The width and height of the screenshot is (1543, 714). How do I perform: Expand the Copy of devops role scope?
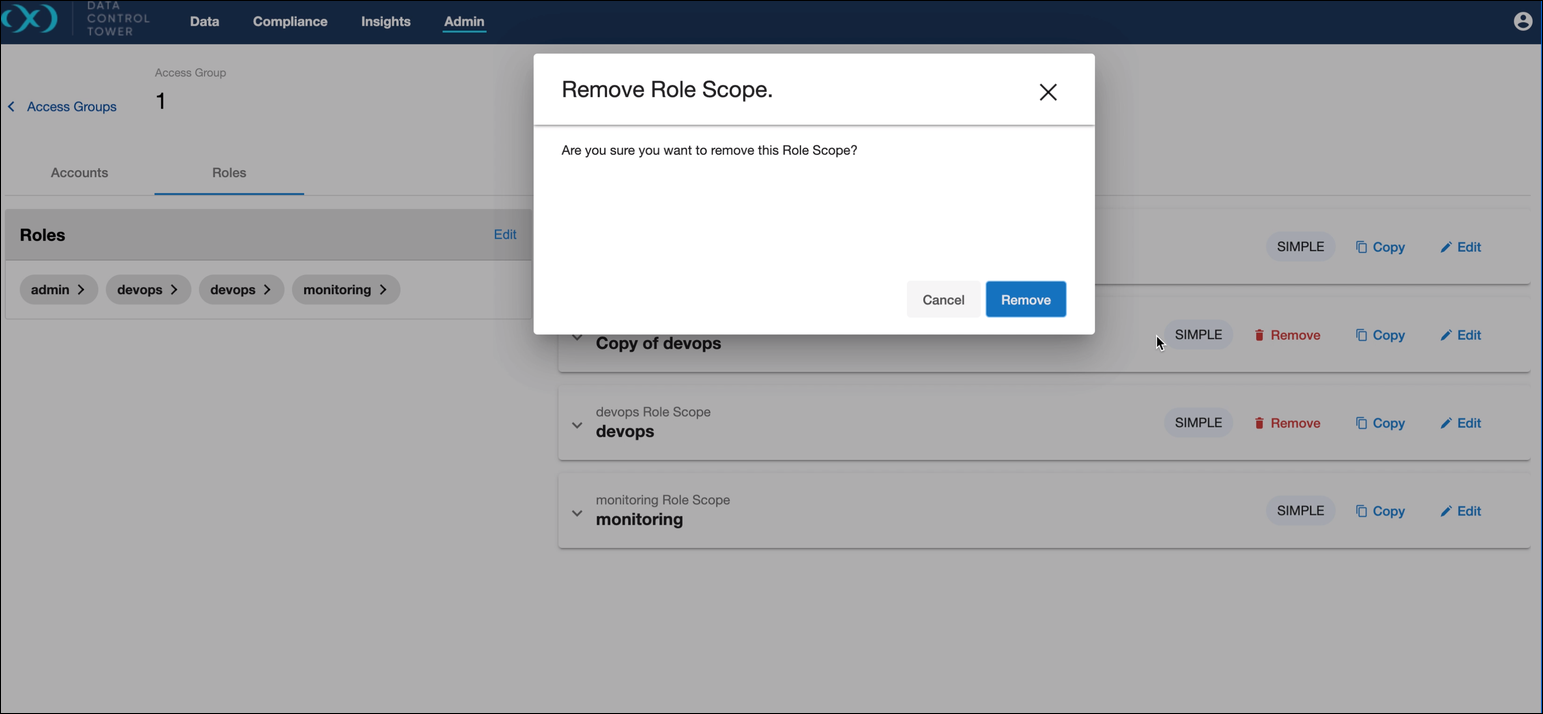pos(577,338)
